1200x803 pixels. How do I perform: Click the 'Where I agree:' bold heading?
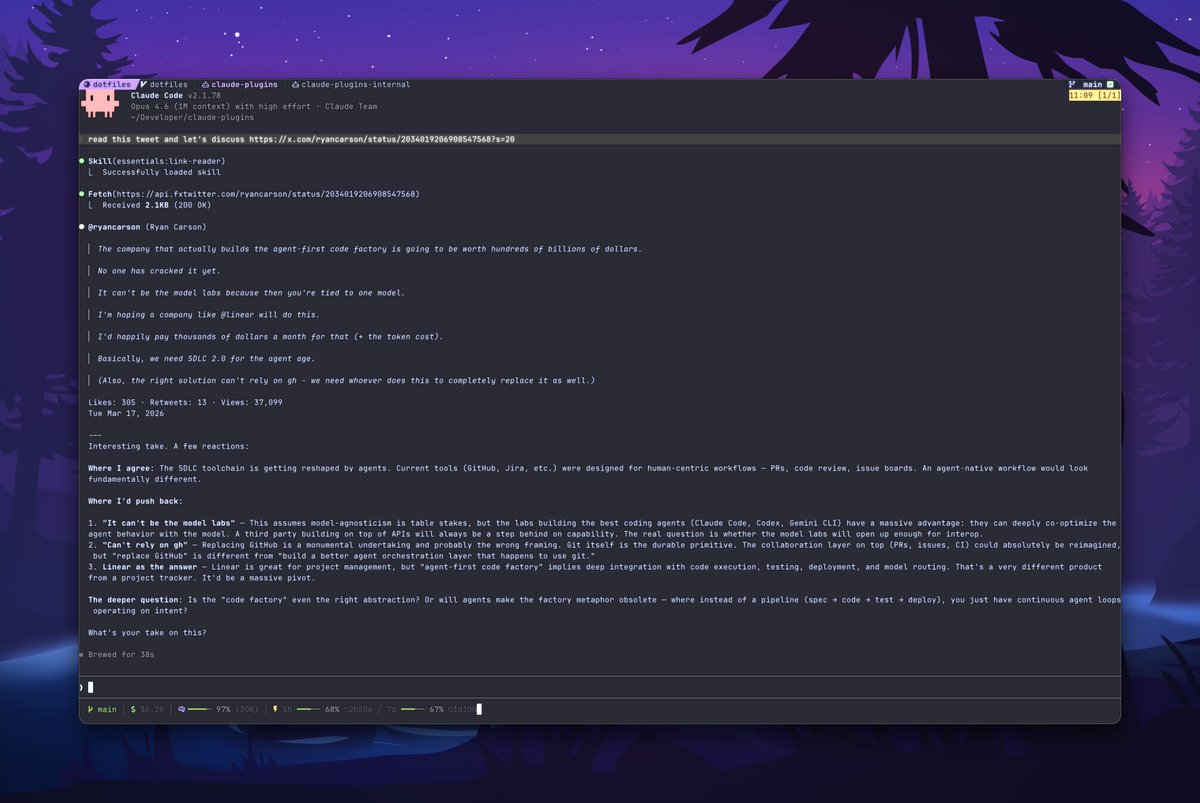point(121,468)
